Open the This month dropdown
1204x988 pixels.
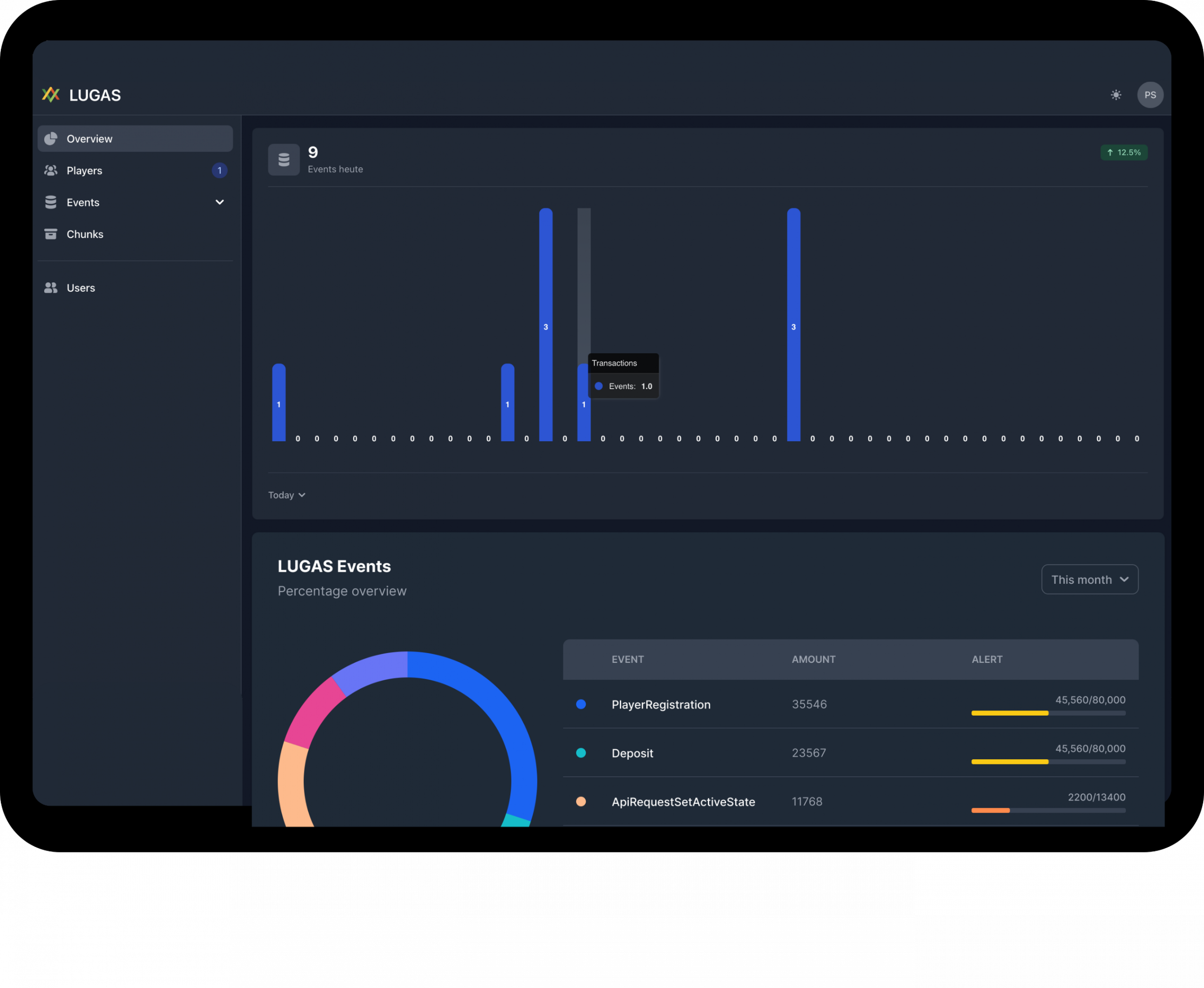(x=1089, y=579)
